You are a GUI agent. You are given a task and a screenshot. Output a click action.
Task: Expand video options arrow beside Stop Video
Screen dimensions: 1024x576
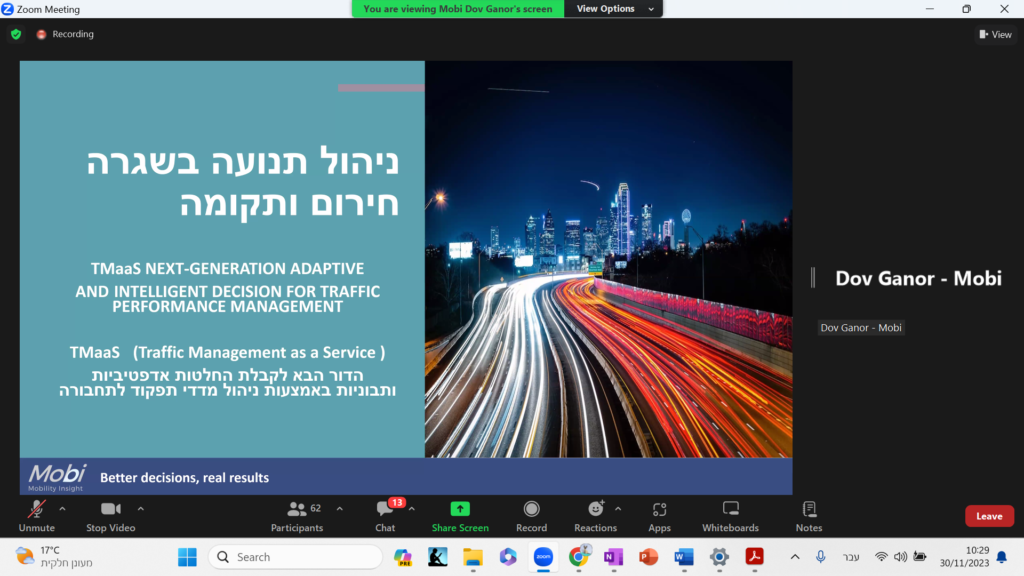[x=140, y=508]
